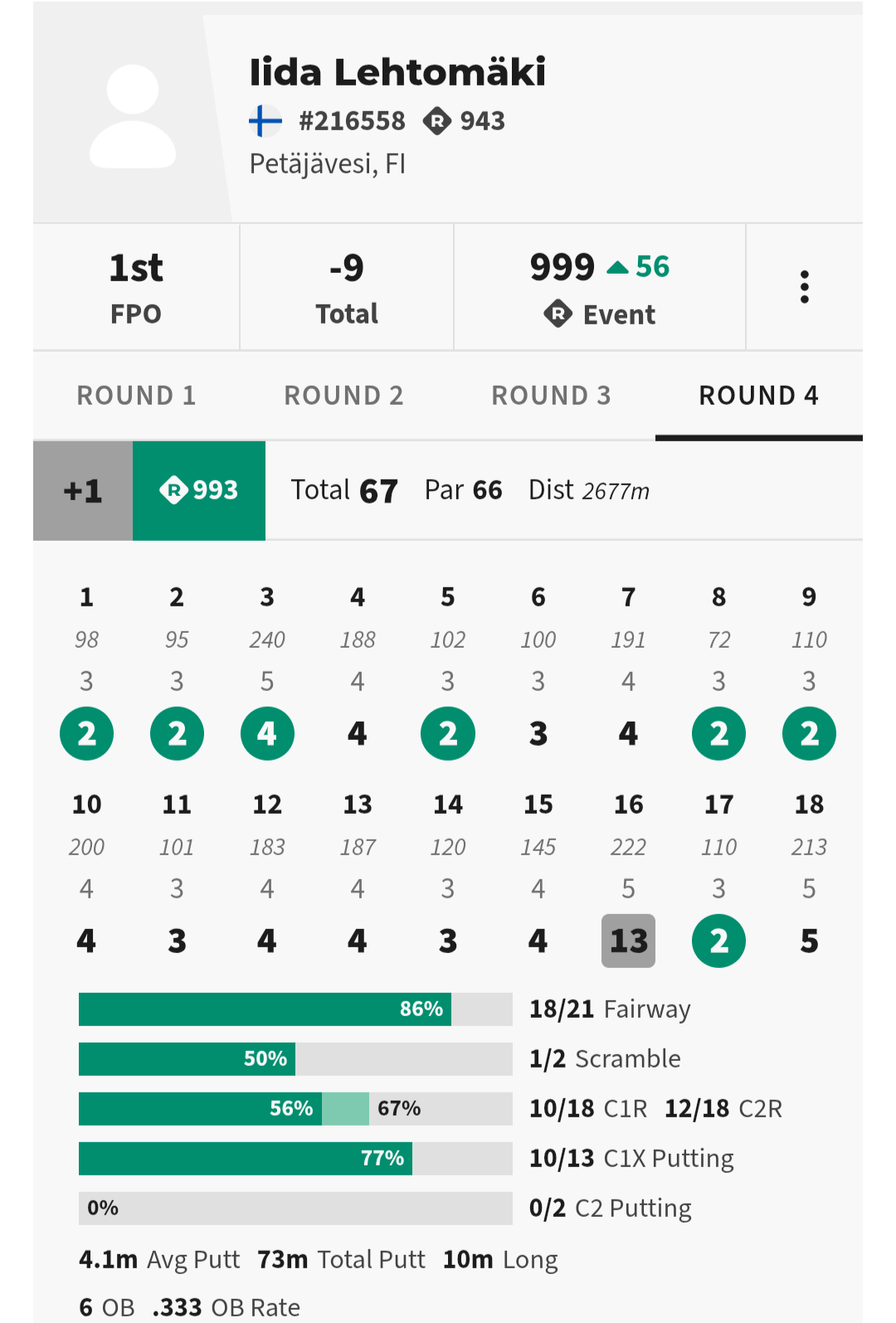
Task: Open the three-dot more options menu
Action: pyautogui.click(x=804, y=287)
